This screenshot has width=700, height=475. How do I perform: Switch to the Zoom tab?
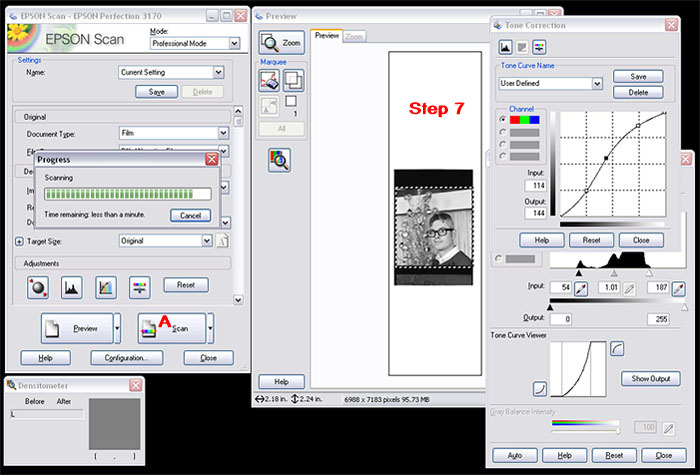coord(354,37)
